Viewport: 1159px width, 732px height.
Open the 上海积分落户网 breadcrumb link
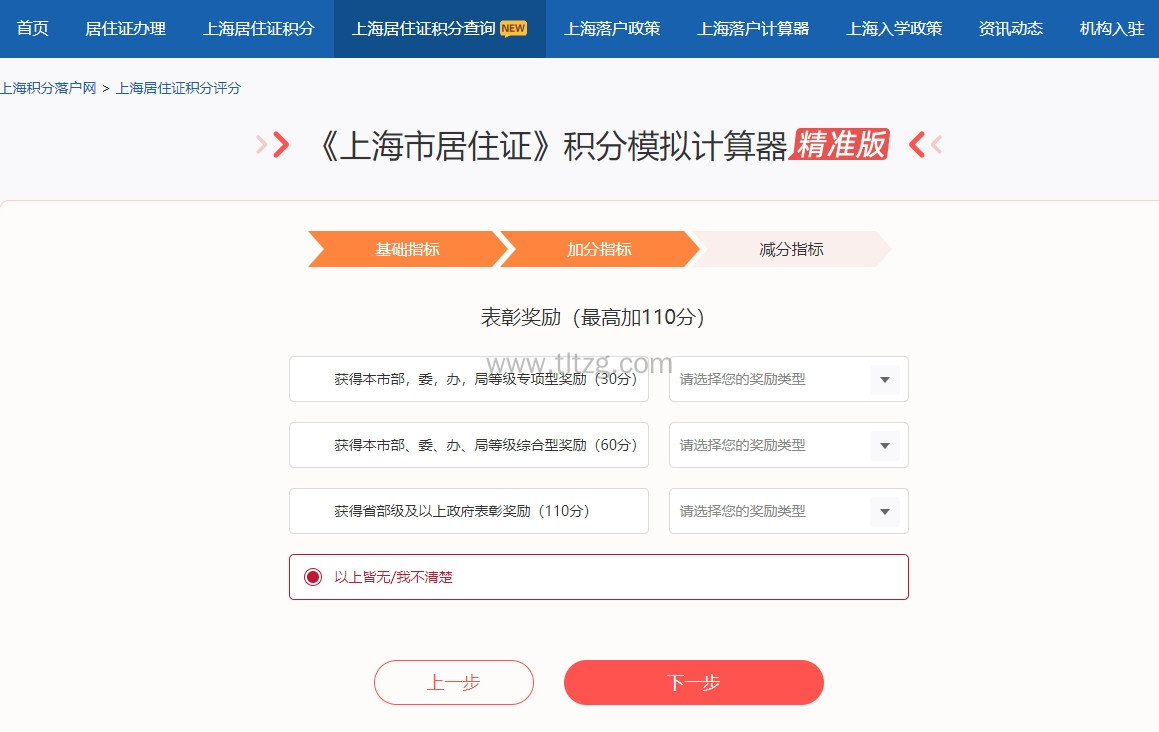click(x=48, y=88)
